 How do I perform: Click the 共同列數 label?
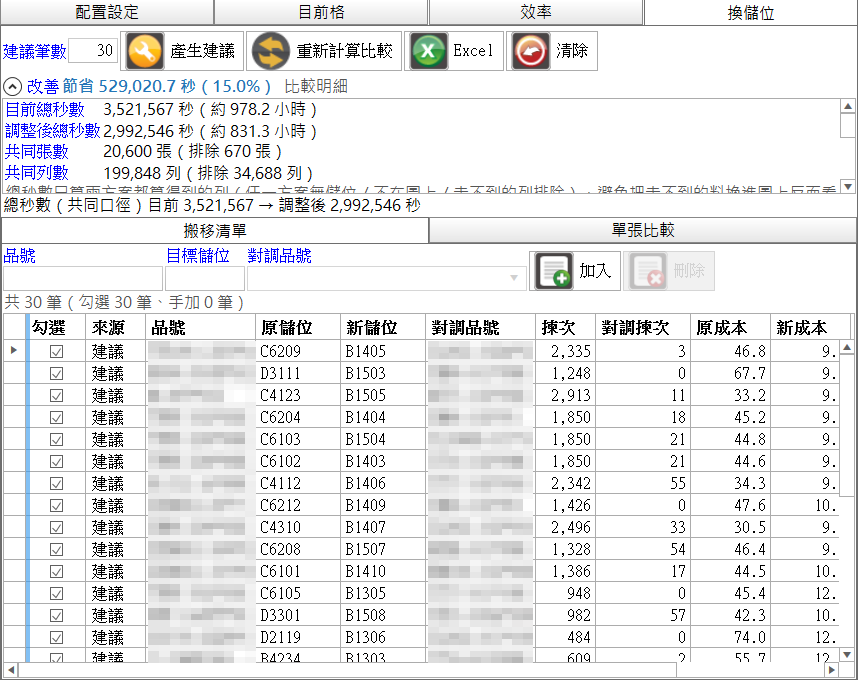tap(37, 173)
